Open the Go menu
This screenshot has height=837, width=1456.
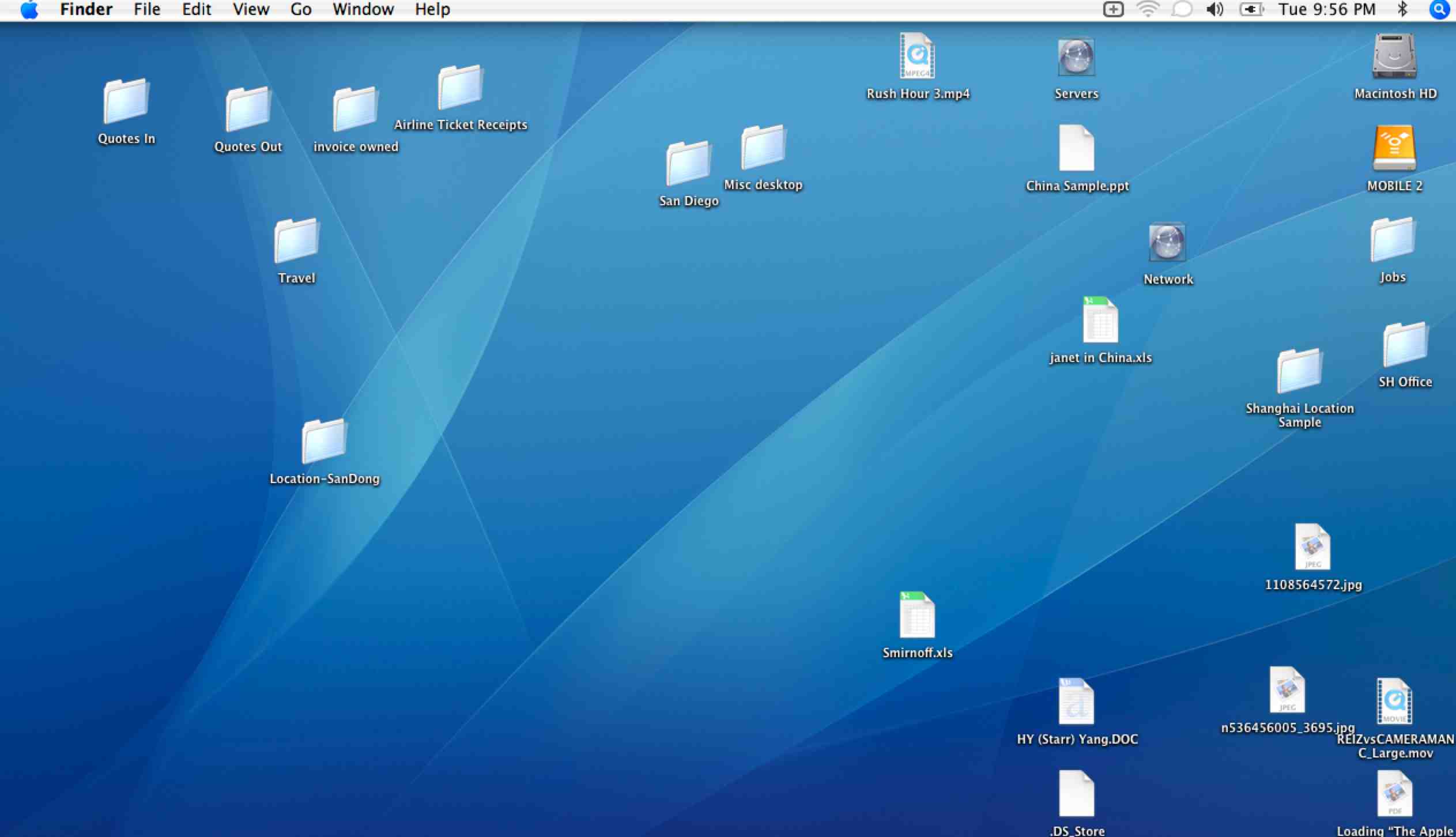pos(301,10)
